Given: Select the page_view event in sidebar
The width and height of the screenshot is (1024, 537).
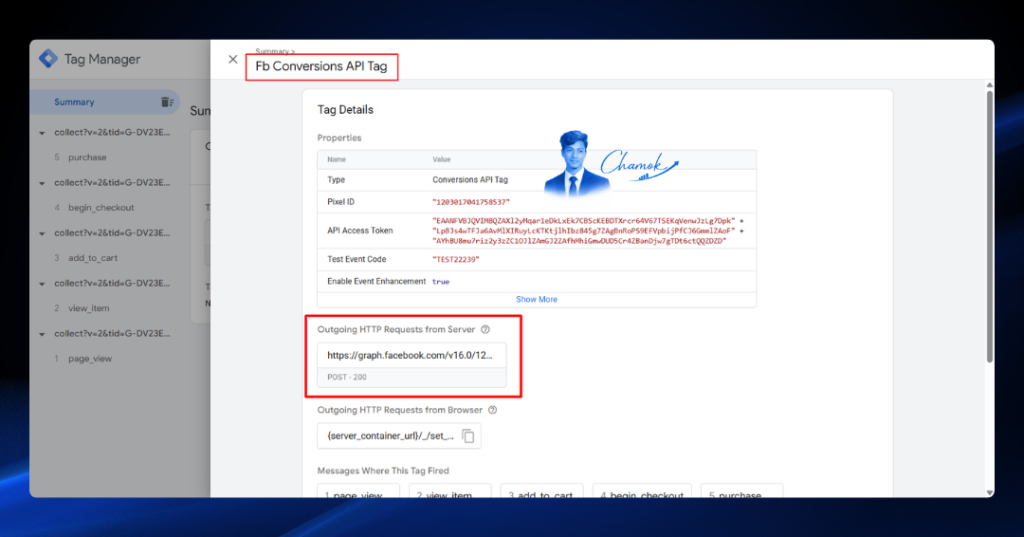Looking at the screenshot, I should pos(90,359).
